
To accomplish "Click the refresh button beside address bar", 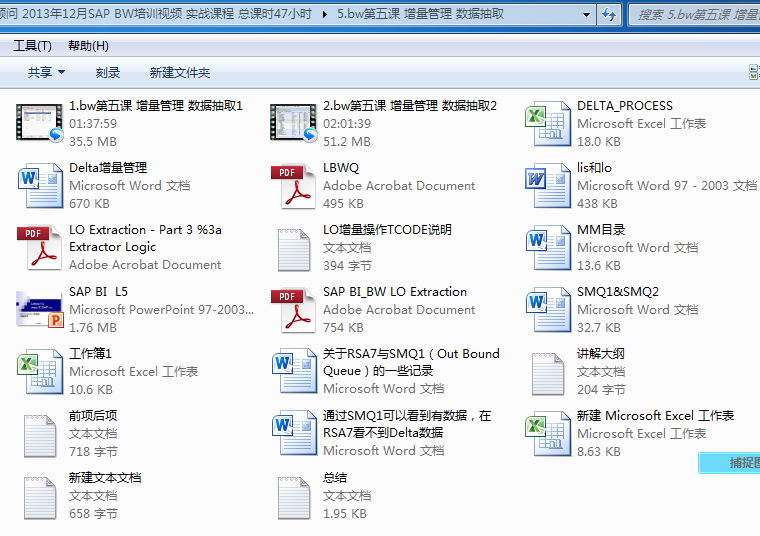I will (x=609, y=14).
